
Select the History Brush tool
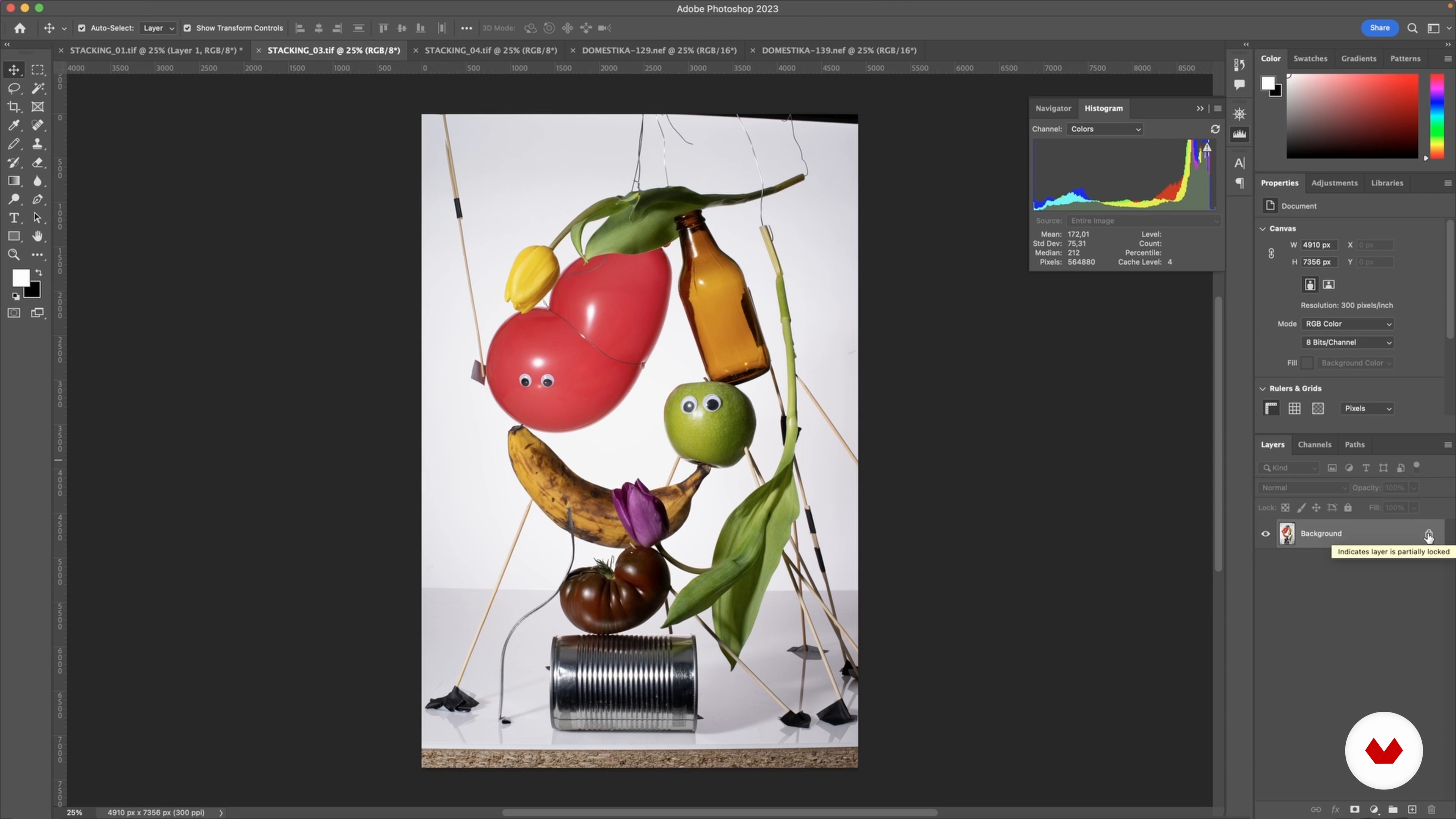14,163
